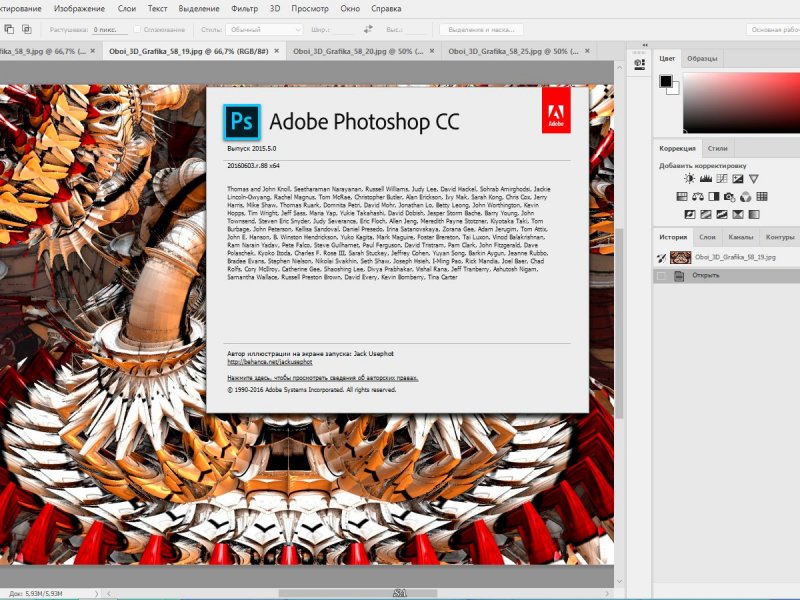This screenshot has height=600, width=800.
Task: Click the vertical scrollbar of the canvas
Action: [x=619, y=324]
